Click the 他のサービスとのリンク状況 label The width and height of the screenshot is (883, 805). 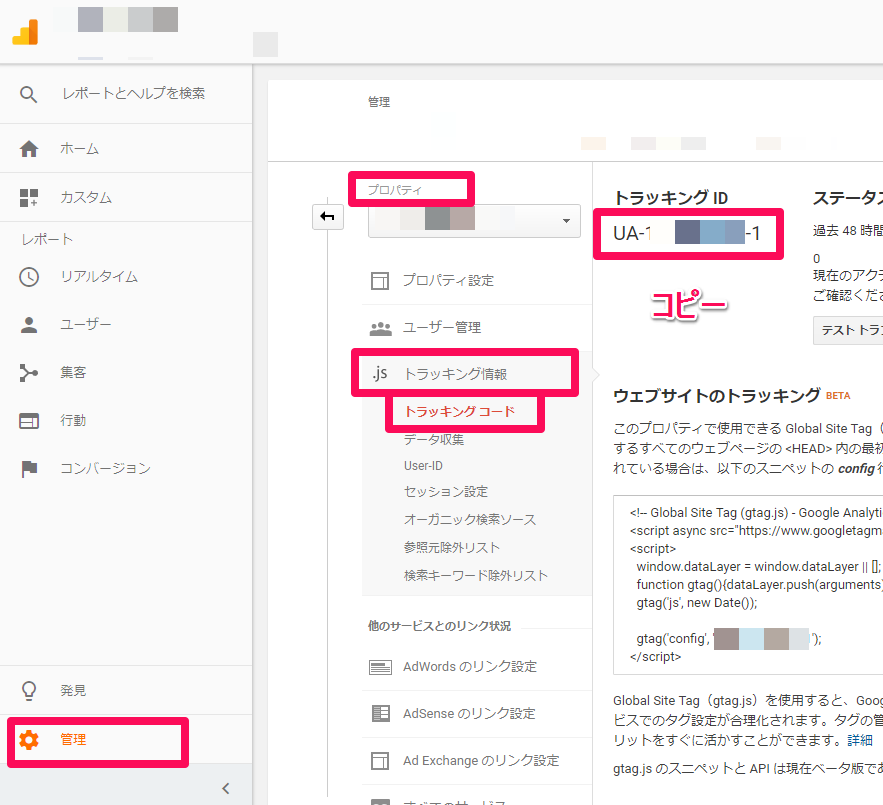tap(439, 626)
